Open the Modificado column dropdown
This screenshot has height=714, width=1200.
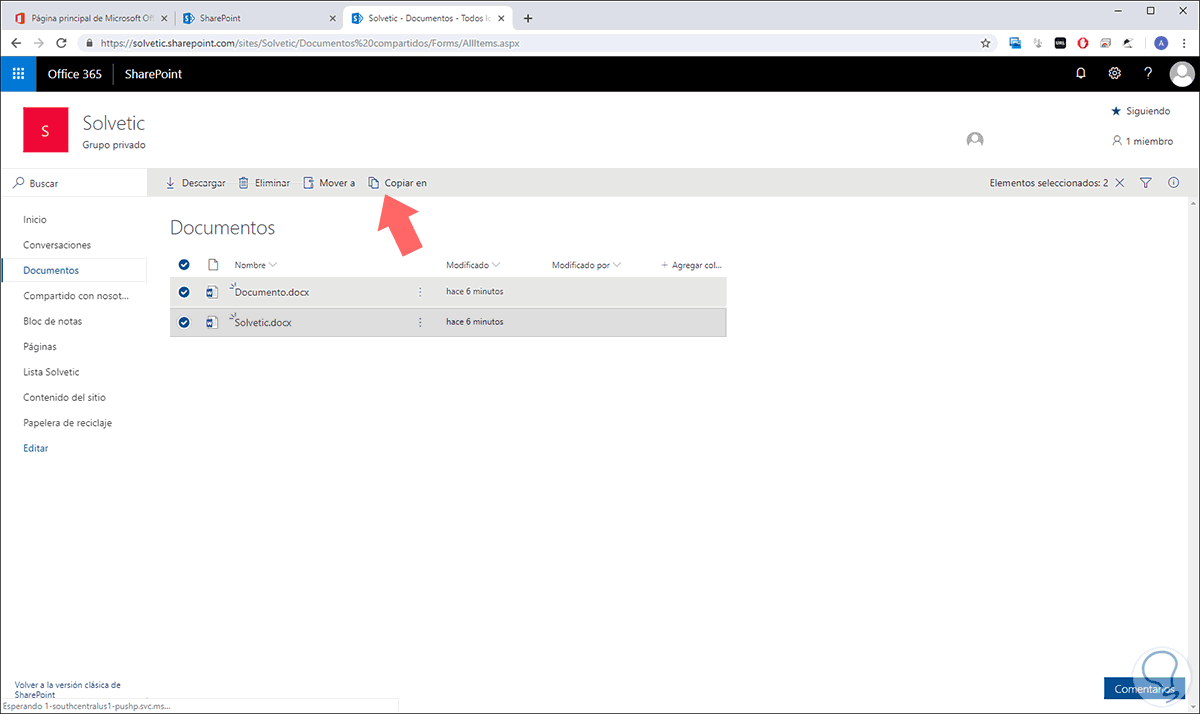[473, 265]
